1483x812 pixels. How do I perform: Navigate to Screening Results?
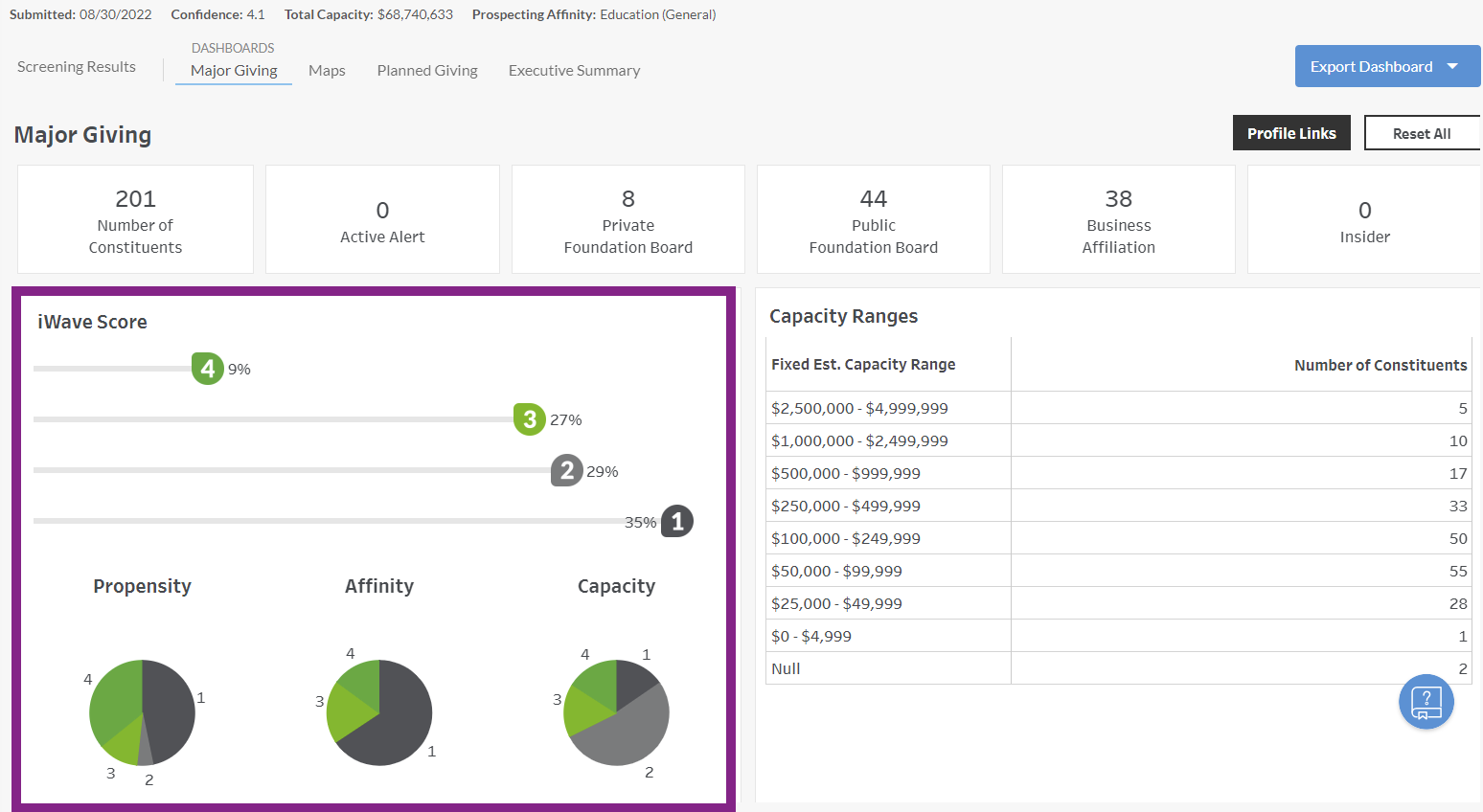(x=76, y=66)
